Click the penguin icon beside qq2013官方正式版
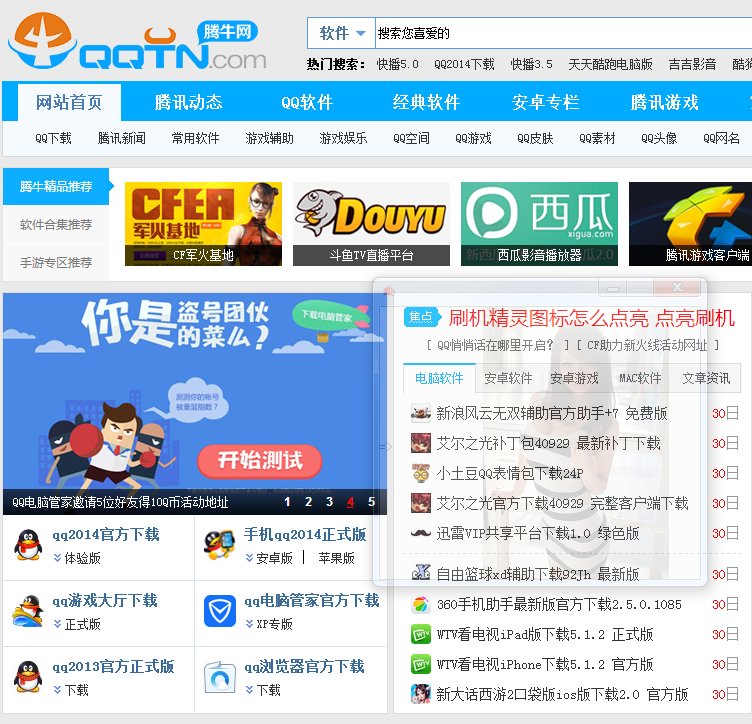The image size is (752, 724). 28,677
